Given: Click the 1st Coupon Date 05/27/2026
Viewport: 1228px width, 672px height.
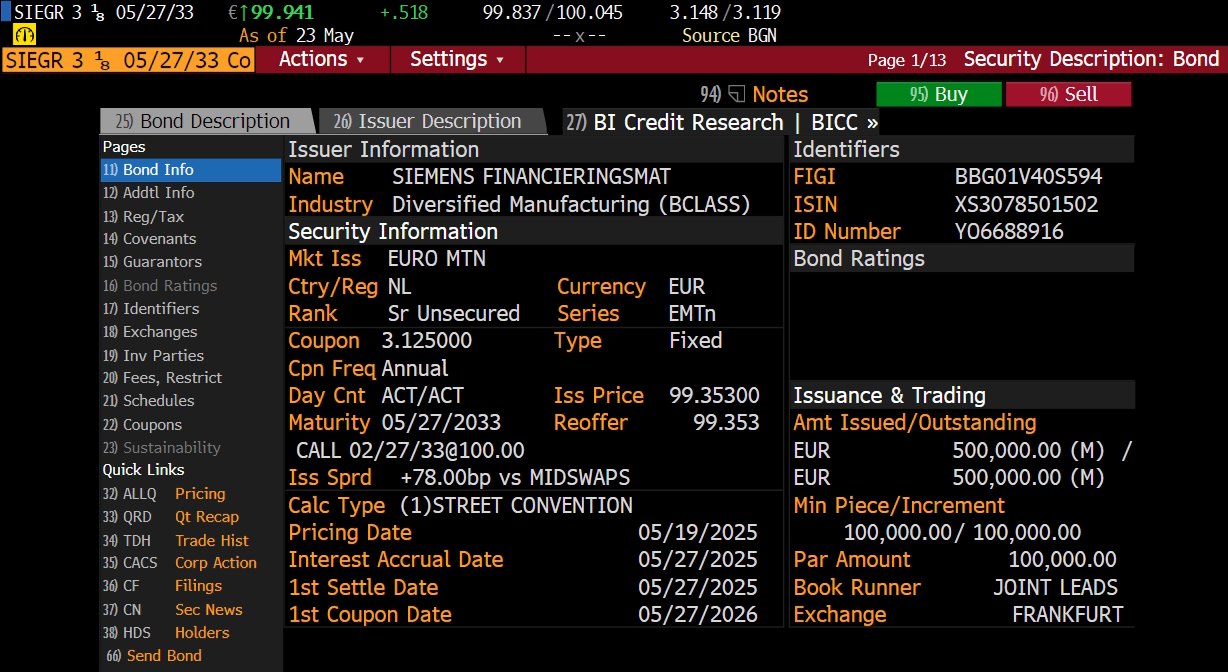Looking at the screenshot, I should 698,615.
